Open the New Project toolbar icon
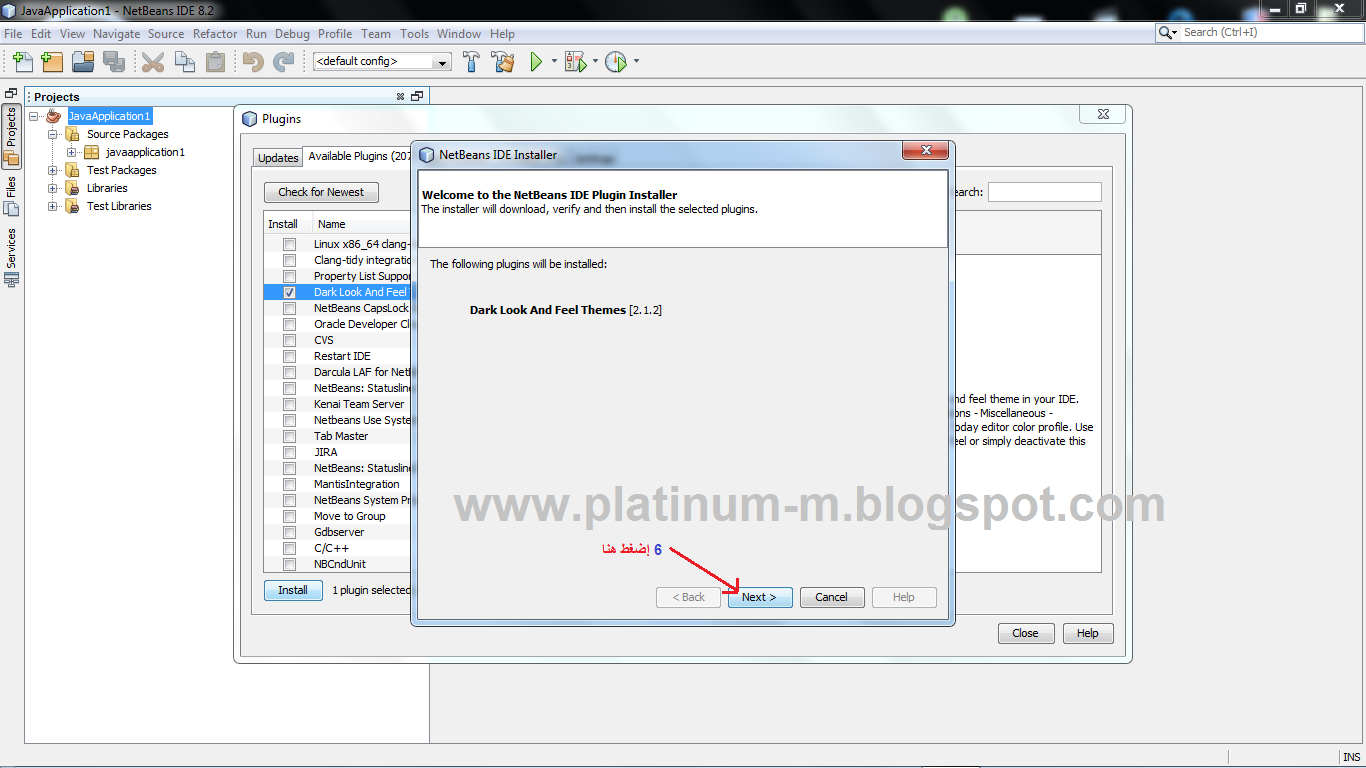 point(52,61)
